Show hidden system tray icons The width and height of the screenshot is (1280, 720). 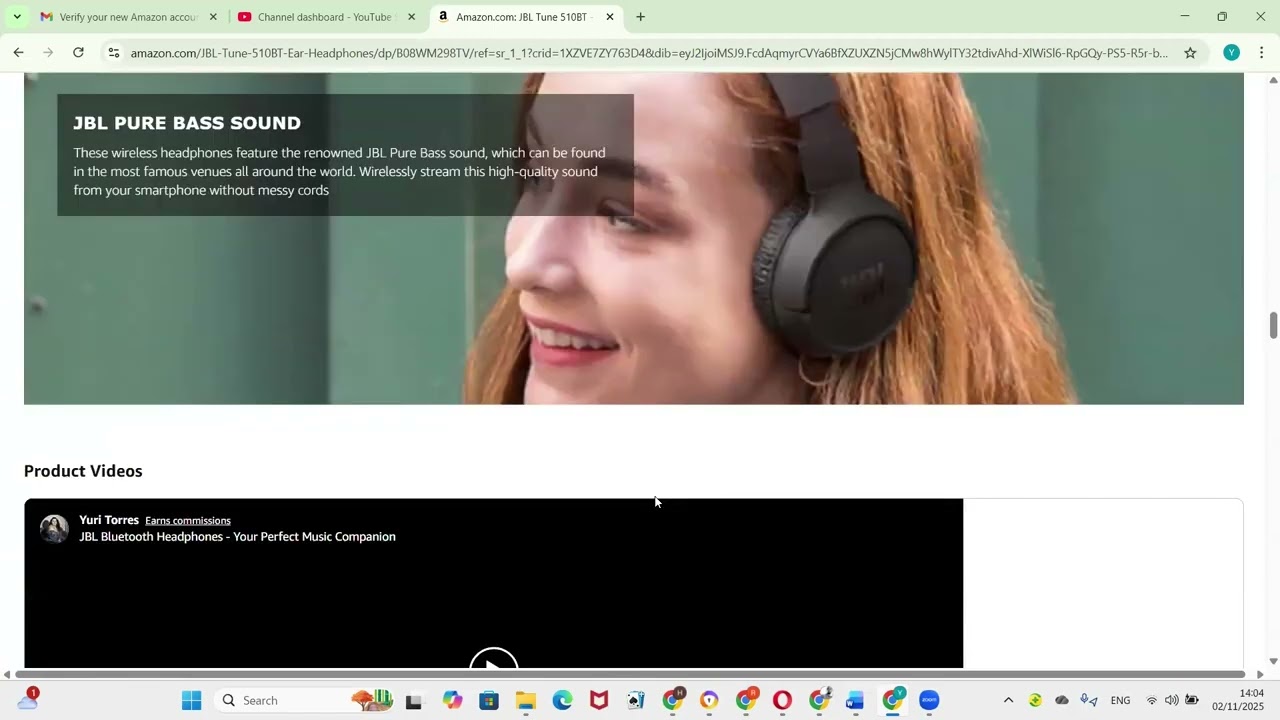tap(1008, 700)
